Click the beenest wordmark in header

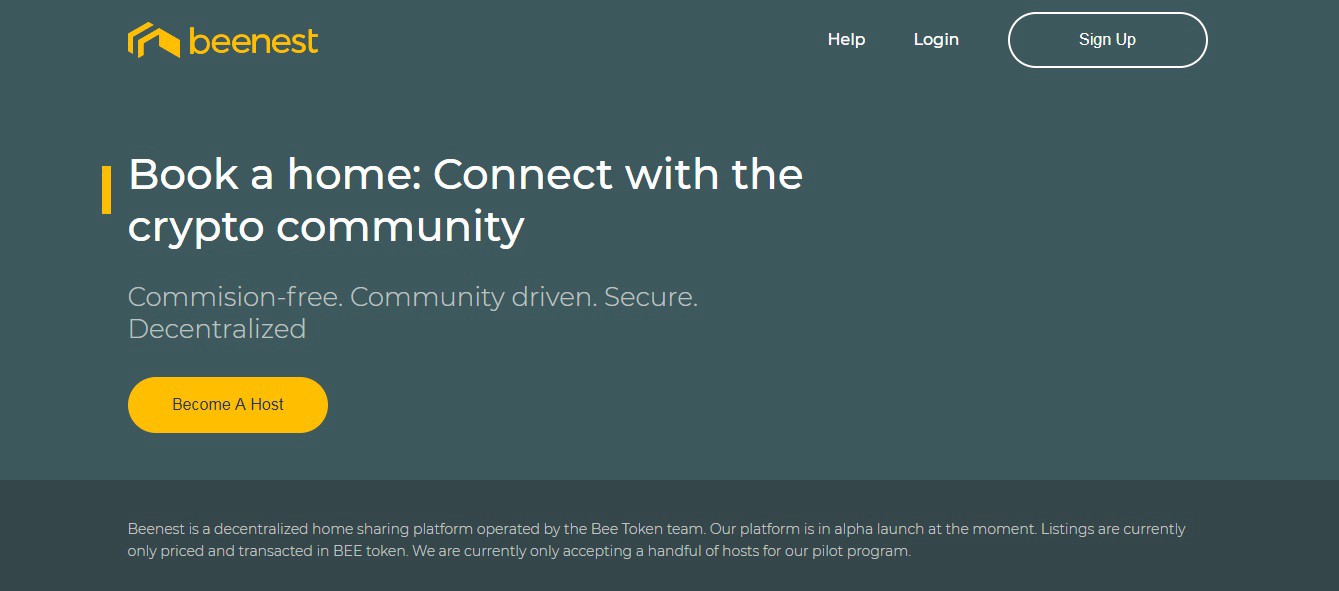click(x=253, y=41)
